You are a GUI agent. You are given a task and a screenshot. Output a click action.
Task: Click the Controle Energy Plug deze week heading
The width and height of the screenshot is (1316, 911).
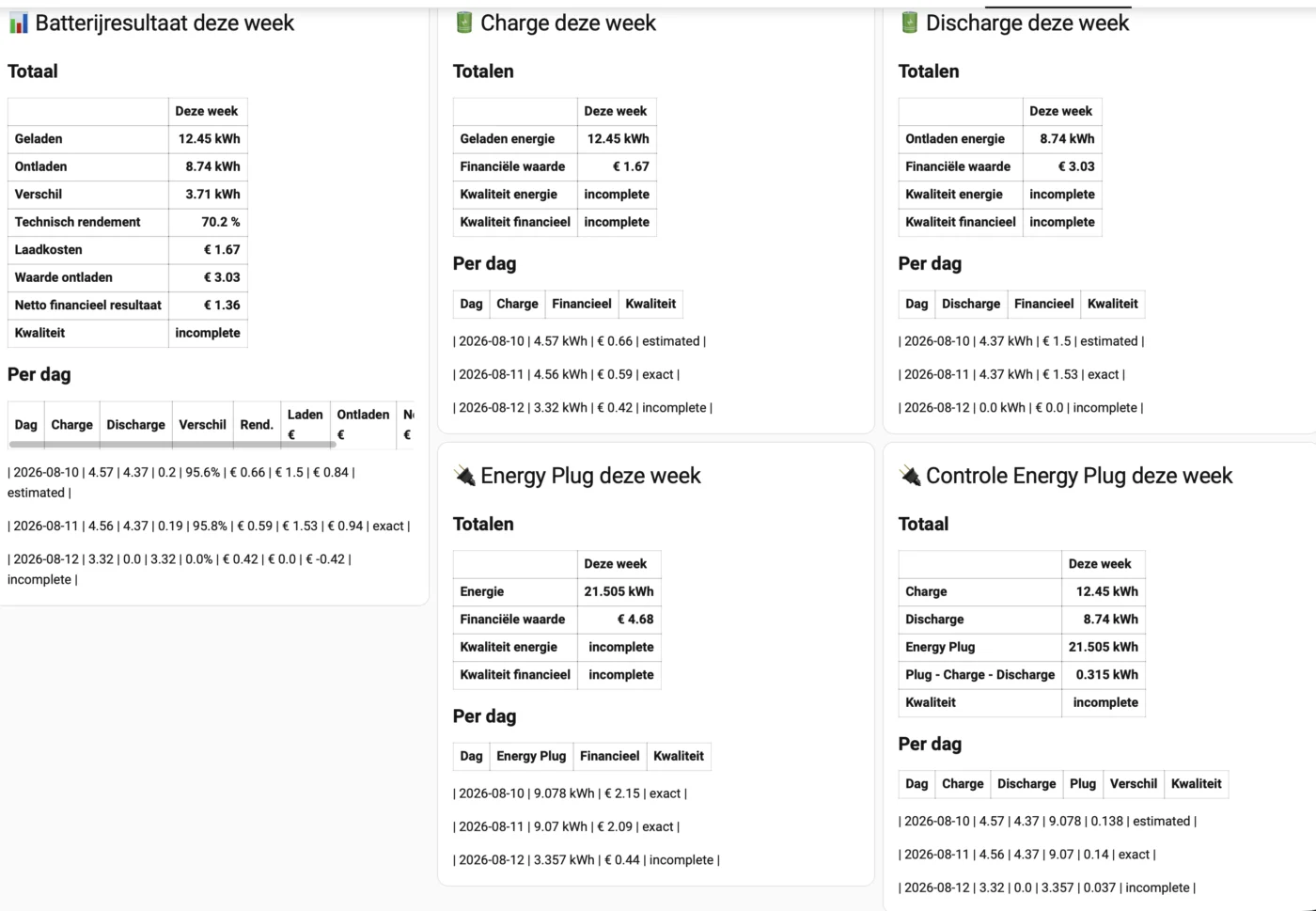click(1078, 476)
